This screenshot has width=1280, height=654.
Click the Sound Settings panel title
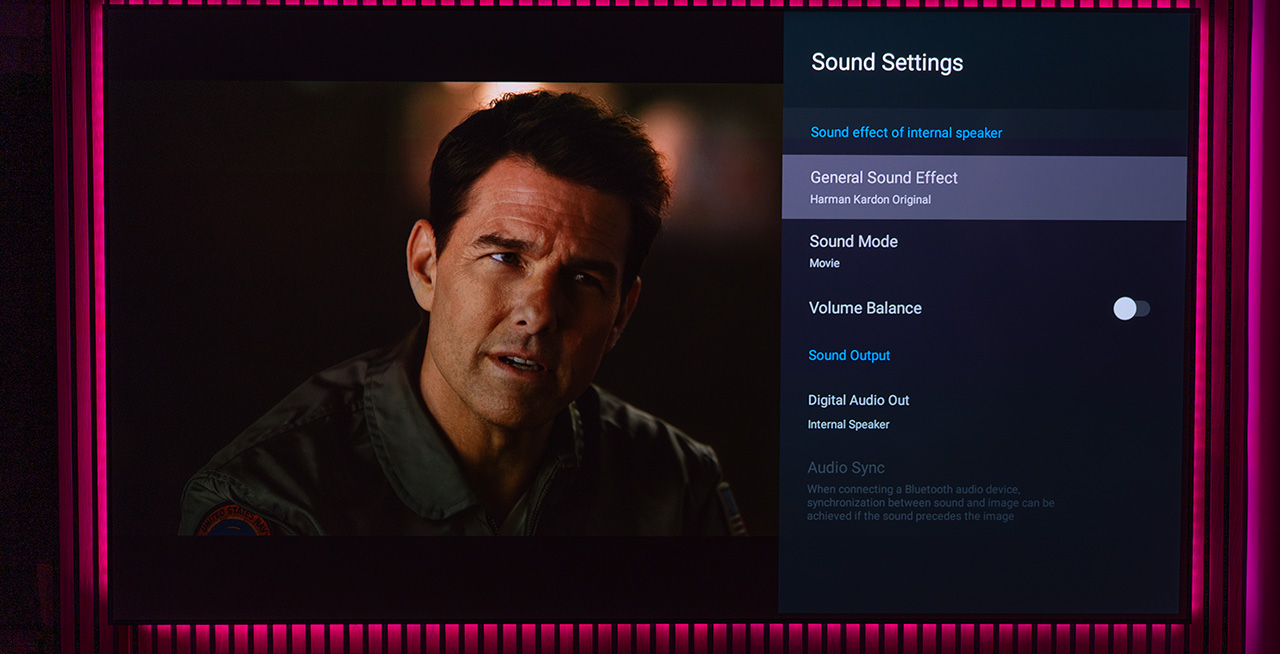tap(886, 63)
